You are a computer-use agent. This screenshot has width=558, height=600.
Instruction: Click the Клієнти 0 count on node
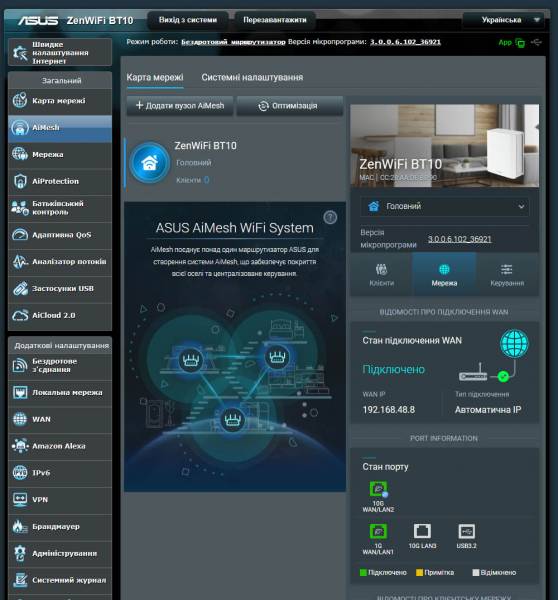click(x=193, y=180)
